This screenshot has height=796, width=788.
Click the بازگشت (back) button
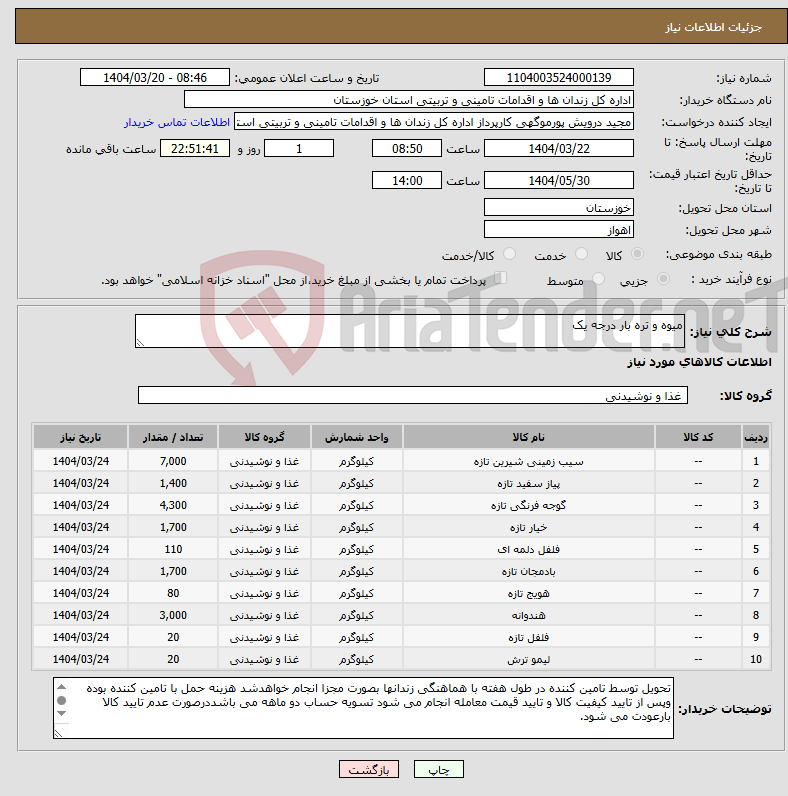tap(369, 770)
